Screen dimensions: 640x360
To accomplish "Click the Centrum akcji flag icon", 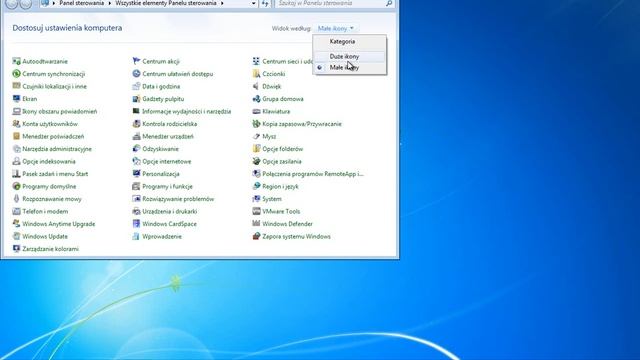I will [x=136, y=61].
